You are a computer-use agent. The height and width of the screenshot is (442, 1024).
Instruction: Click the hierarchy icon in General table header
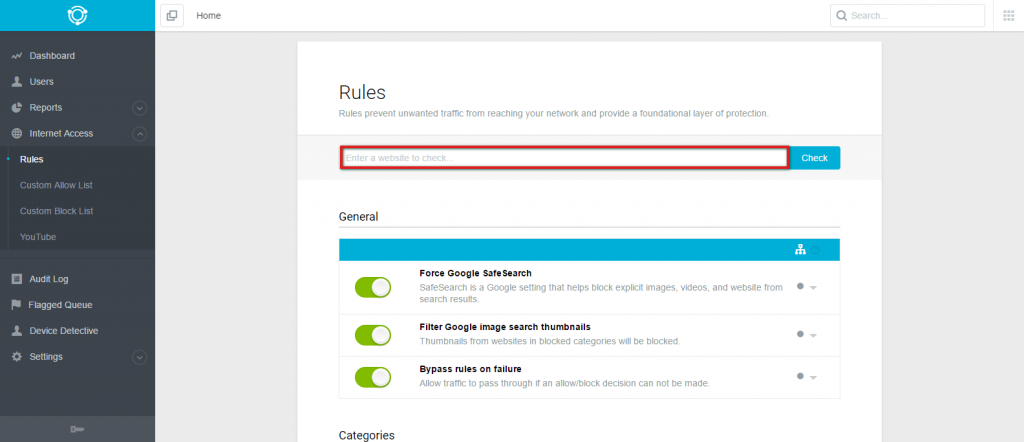[800, 250]
